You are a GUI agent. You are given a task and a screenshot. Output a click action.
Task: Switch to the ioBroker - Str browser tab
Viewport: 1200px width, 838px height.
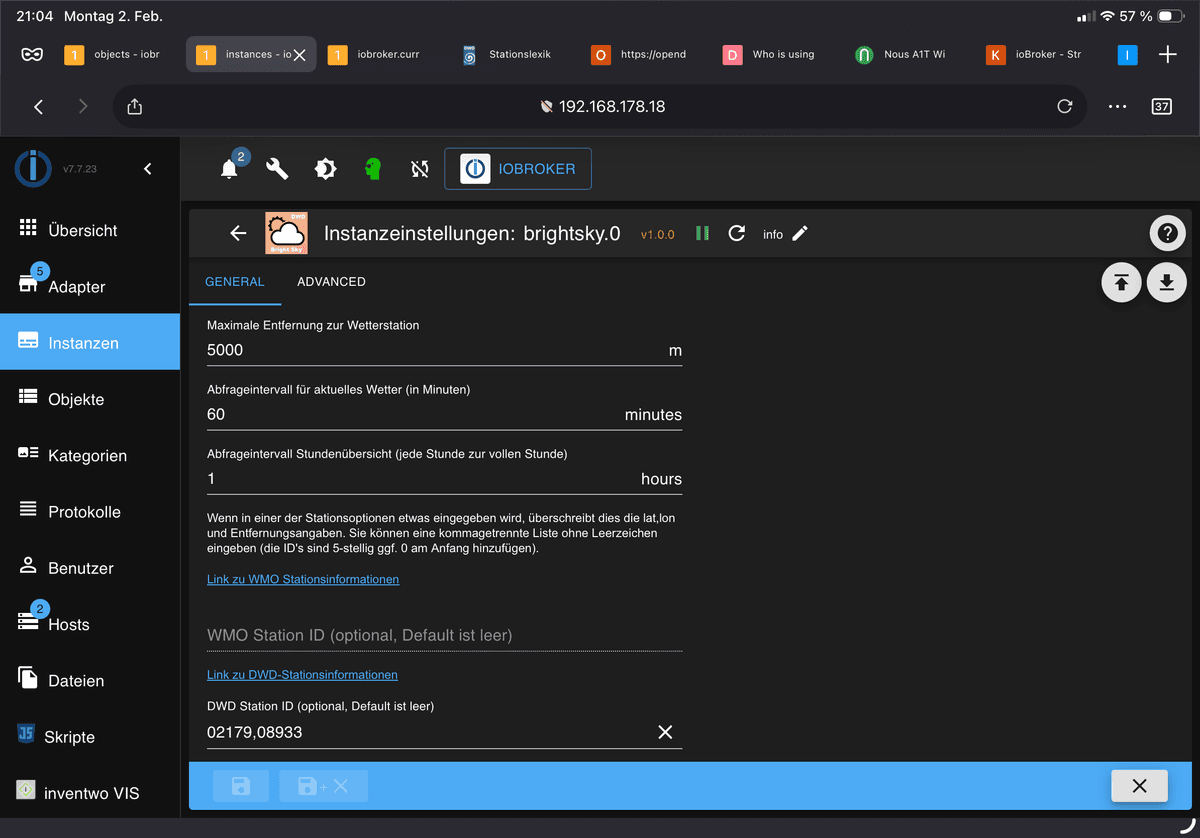[1040, 54]
